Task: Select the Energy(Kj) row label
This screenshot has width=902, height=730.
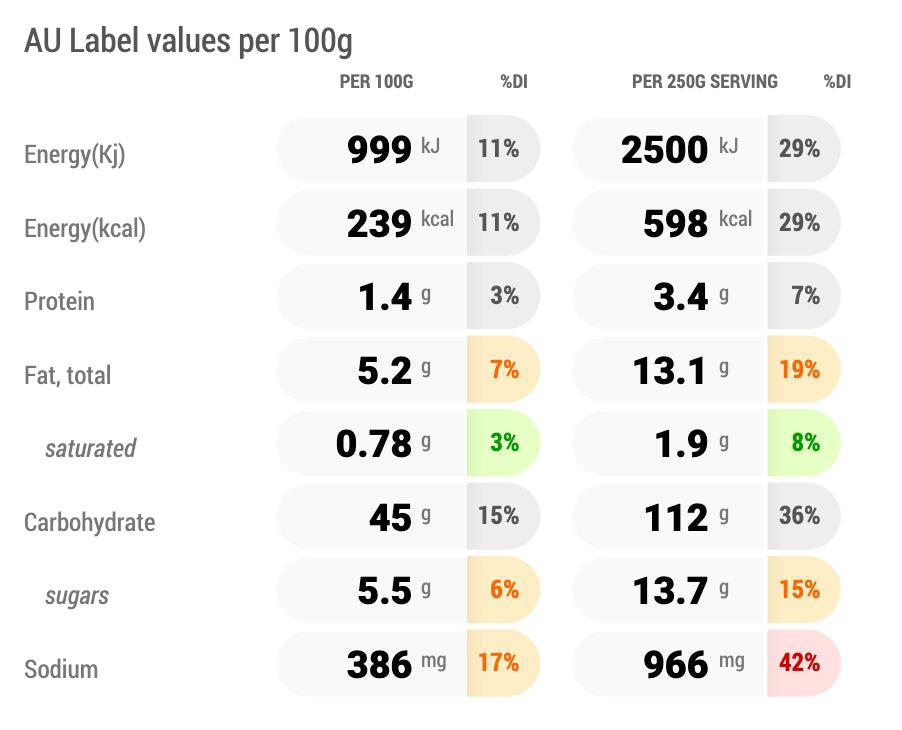Action: pyautogui.click(x=75, y=155)
